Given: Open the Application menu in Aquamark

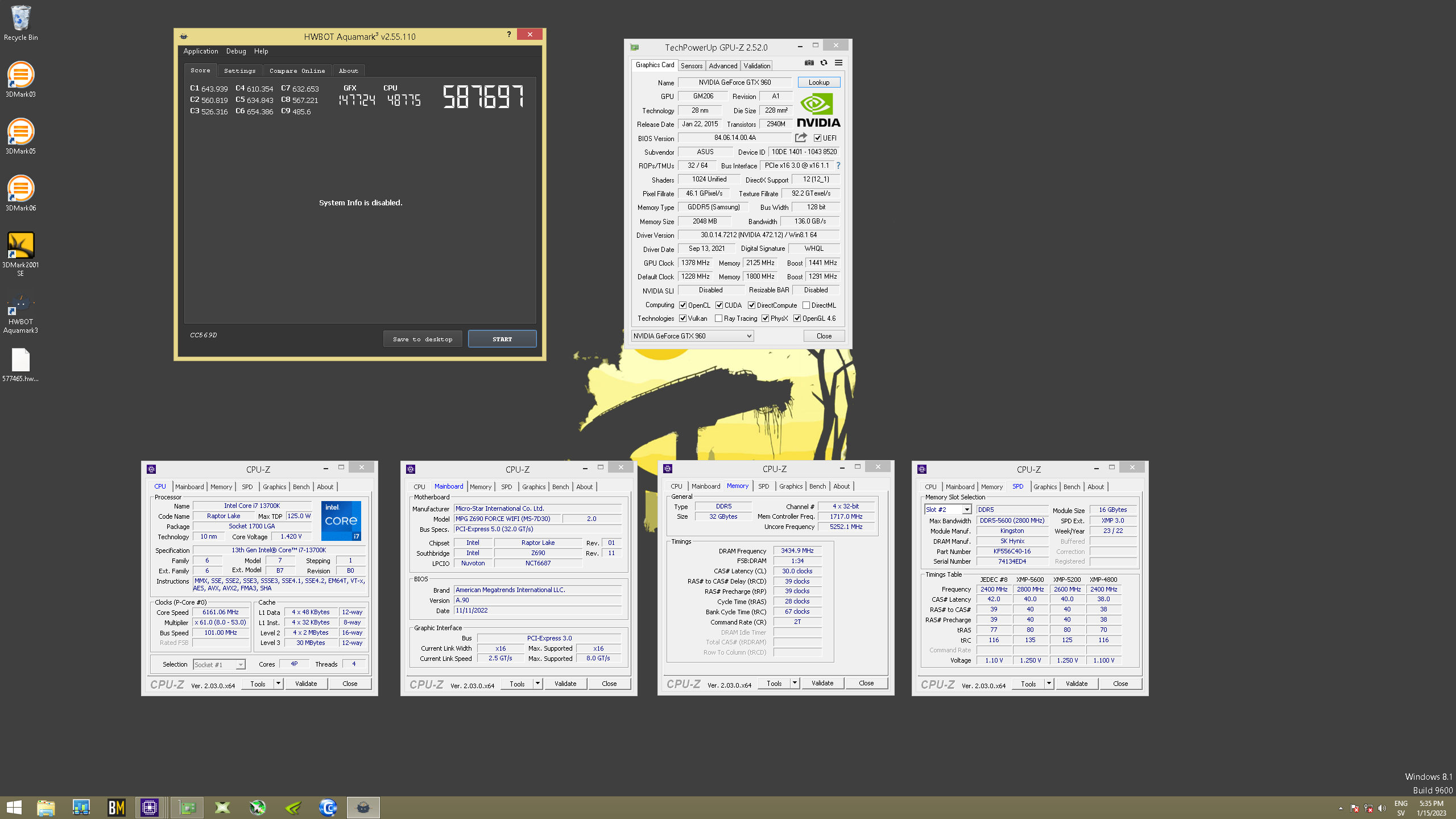Looking at the screenshot, I should [200, 51].
